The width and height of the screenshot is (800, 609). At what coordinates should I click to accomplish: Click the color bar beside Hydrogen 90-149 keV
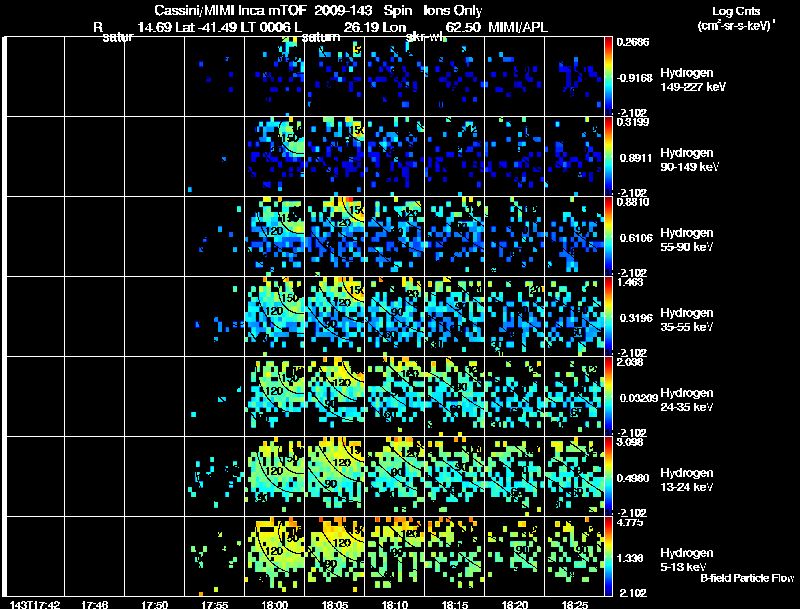(608, 156)
